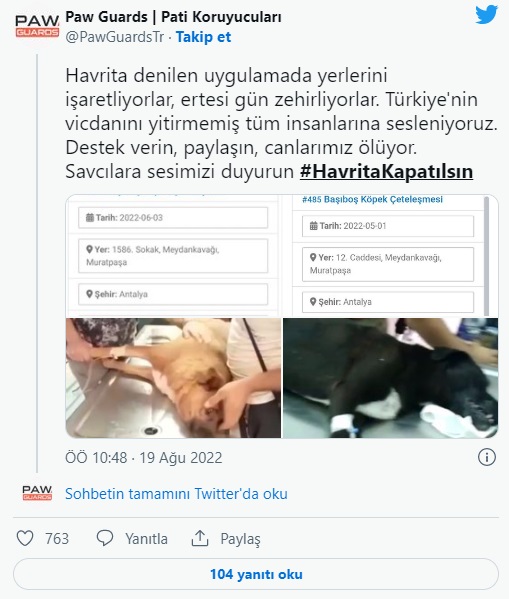Viewport: 509px width, 599px height.
Task: Open the left Havrita screenshot with 1586. Sokak
Action: (173, 256)
